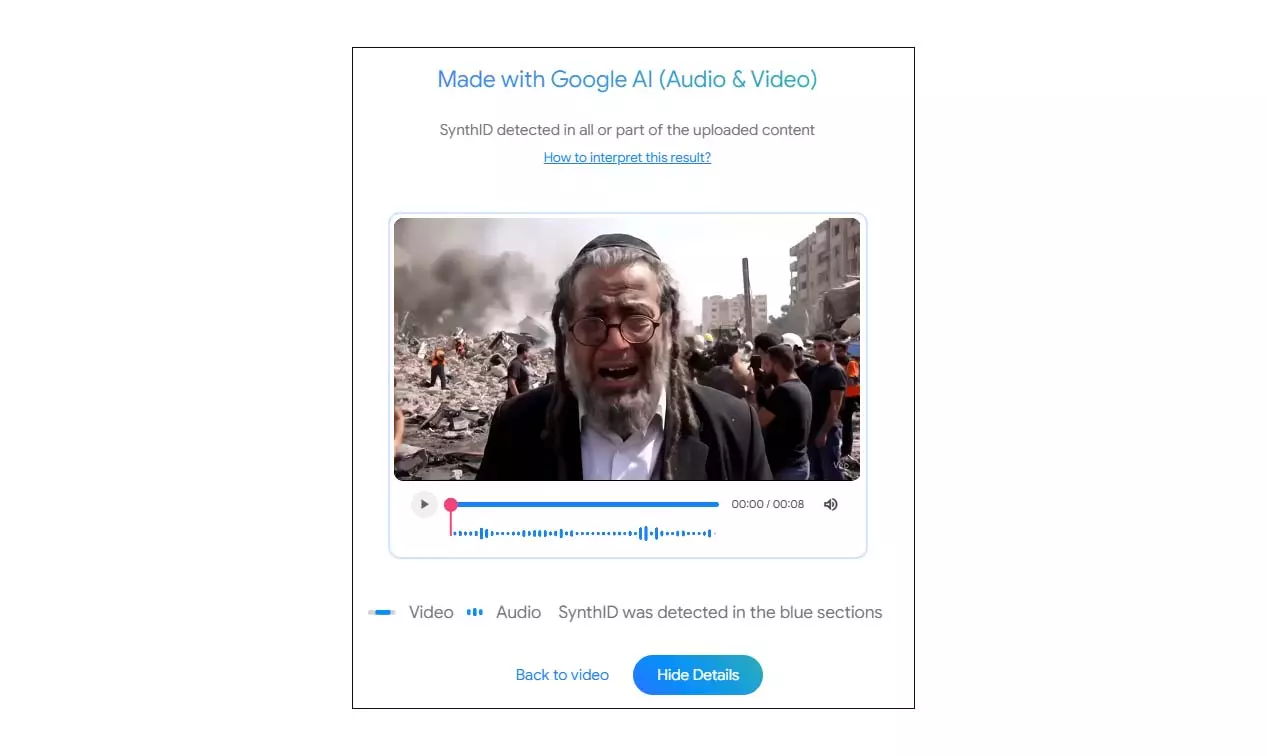Open 'How to interpret this result?' link
The width and height of the screenshot is (1268, 756).
point(627,157)
